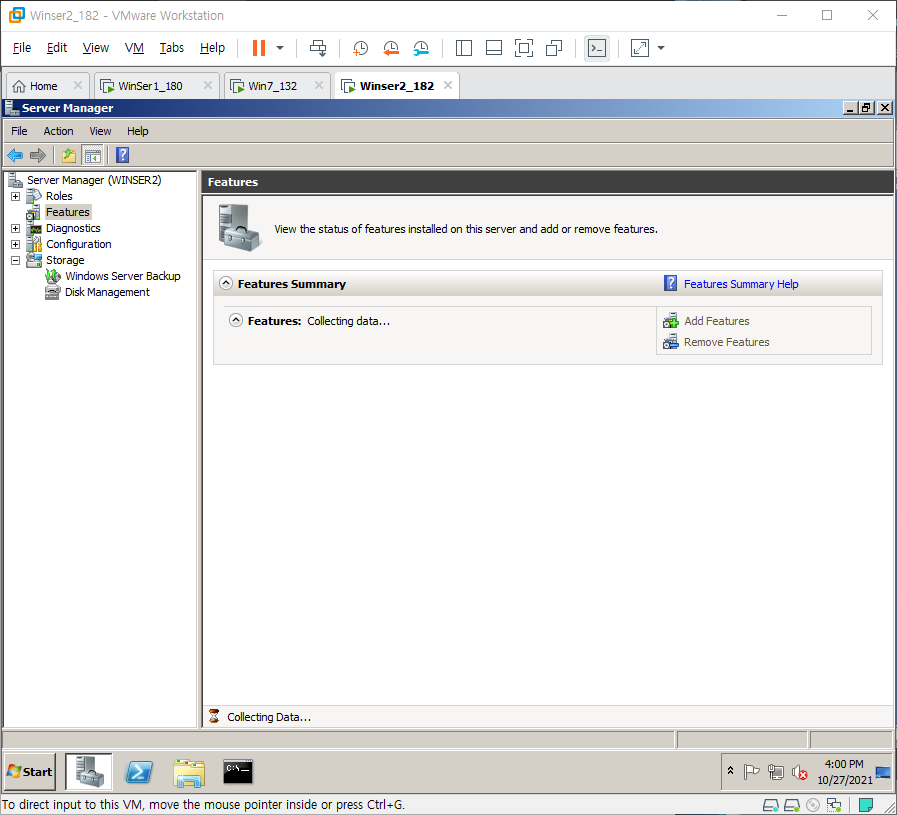Image resolution: width=897 pixels, height=815 pixels.
Task: Open Command Prompt from taskbar
Action: 238,772
